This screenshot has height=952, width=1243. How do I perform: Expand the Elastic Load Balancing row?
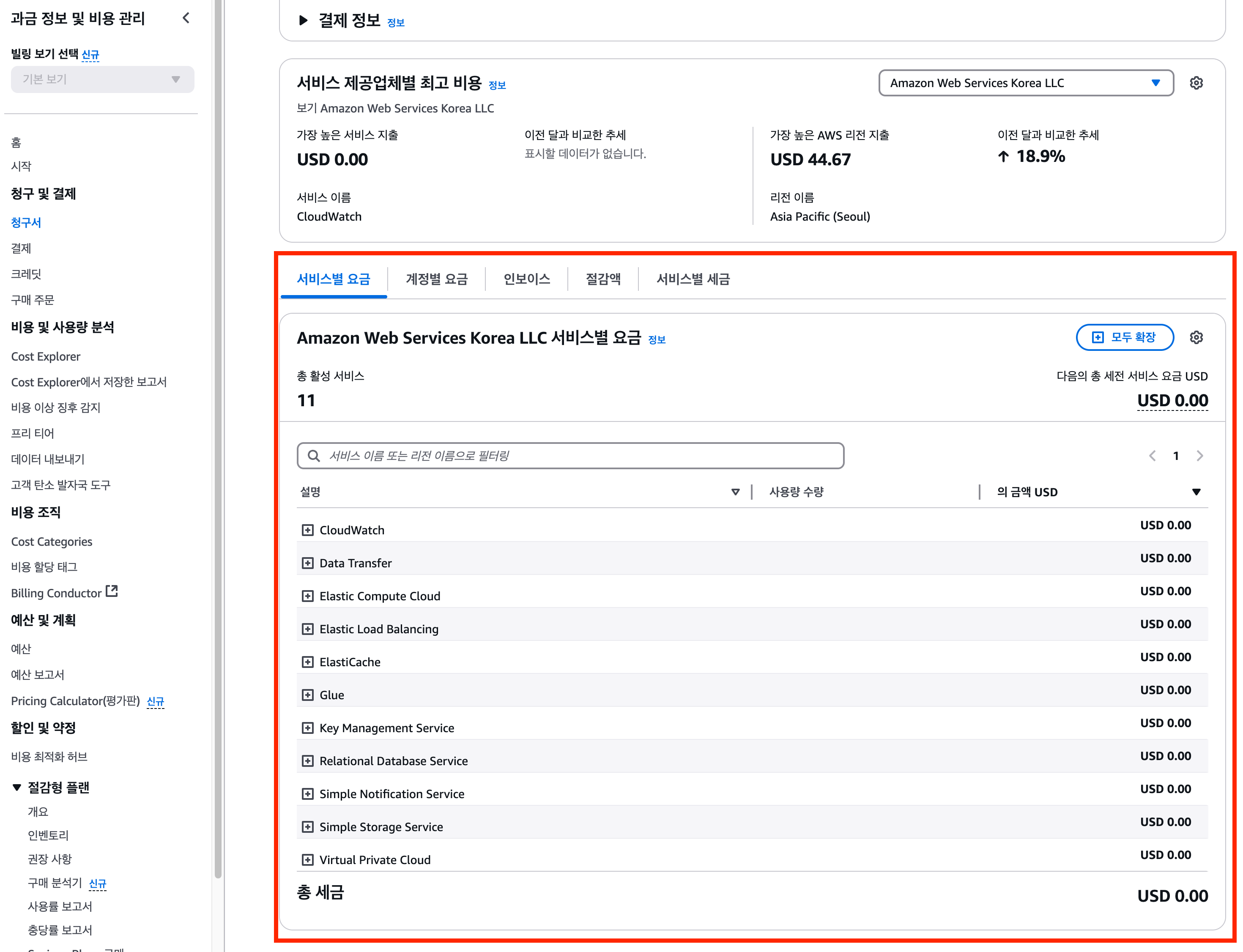point(307,629)
